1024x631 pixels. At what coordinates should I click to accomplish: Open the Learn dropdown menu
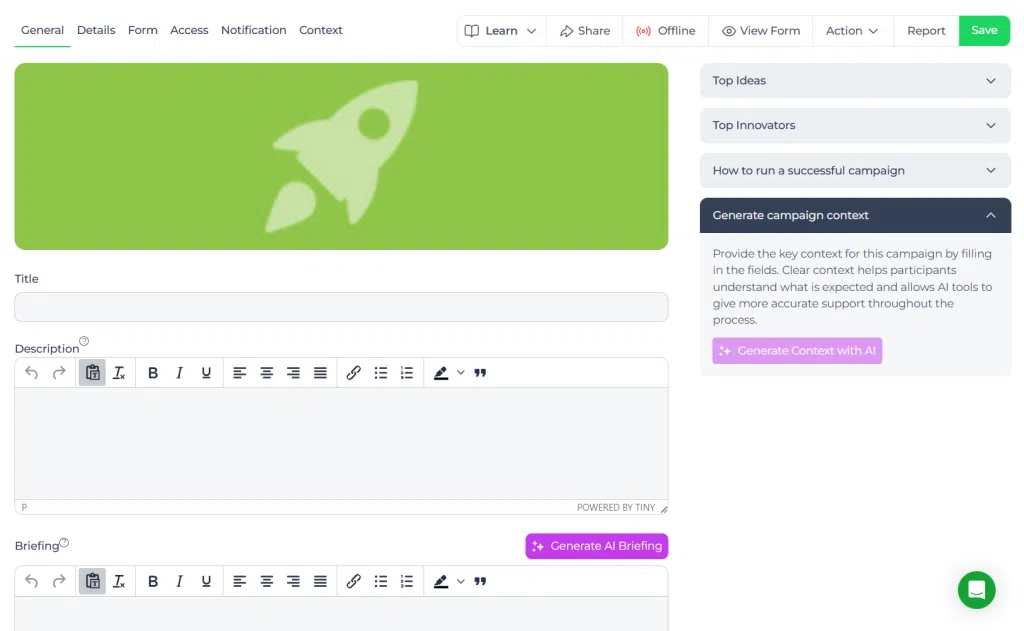click(x=501, y=31)
